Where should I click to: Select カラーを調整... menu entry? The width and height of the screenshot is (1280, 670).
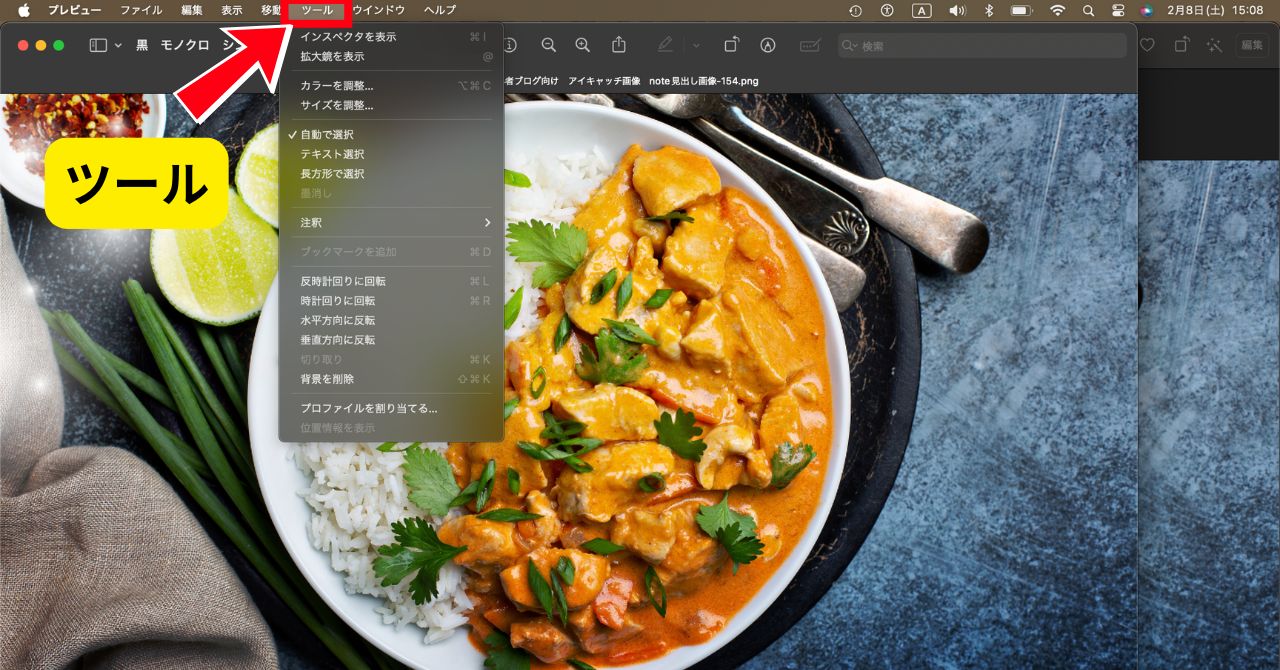pyautogui.click(x=391, y=86)
